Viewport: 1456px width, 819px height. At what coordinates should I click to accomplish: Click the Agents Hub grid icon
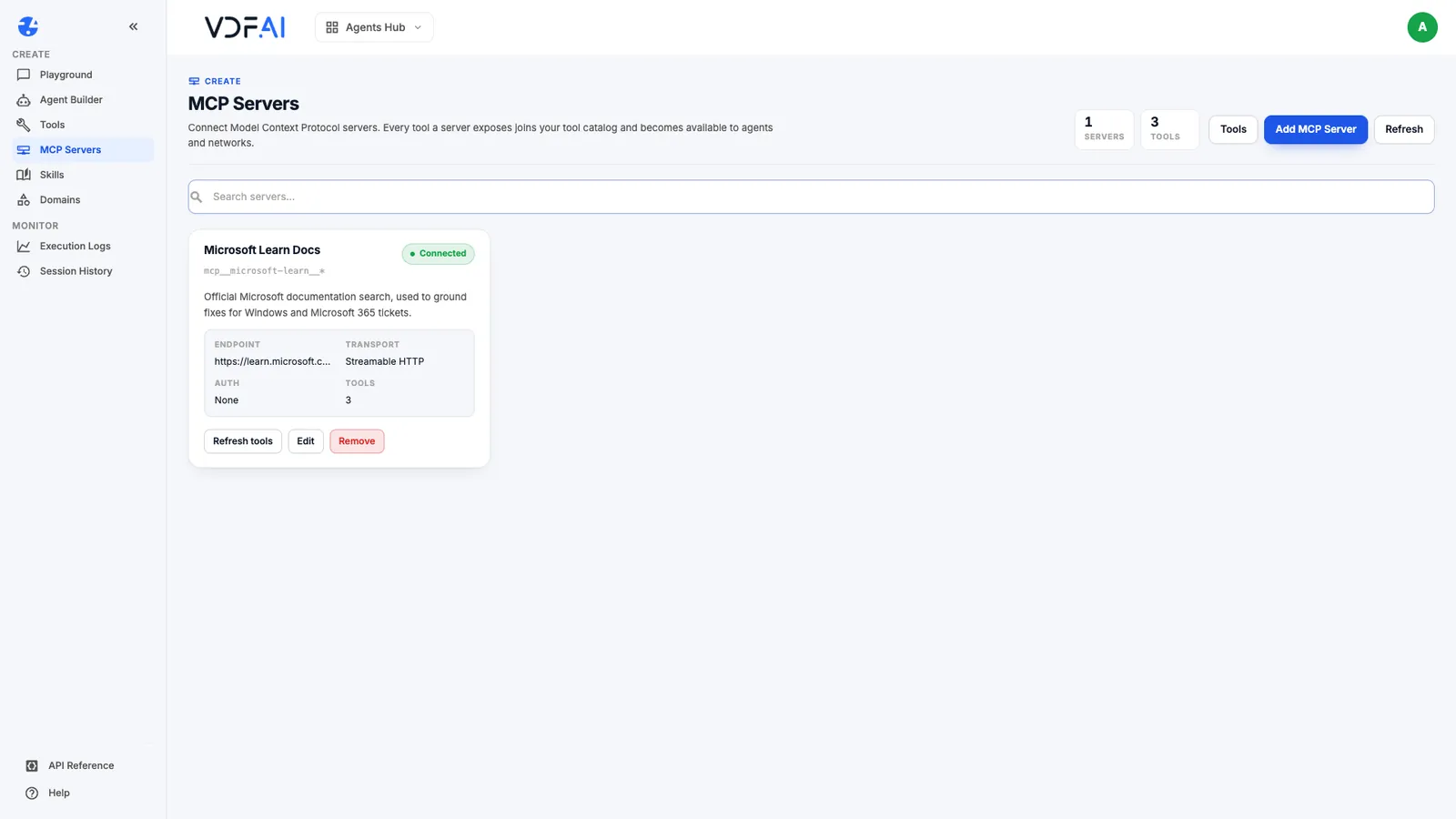[332, 27]
